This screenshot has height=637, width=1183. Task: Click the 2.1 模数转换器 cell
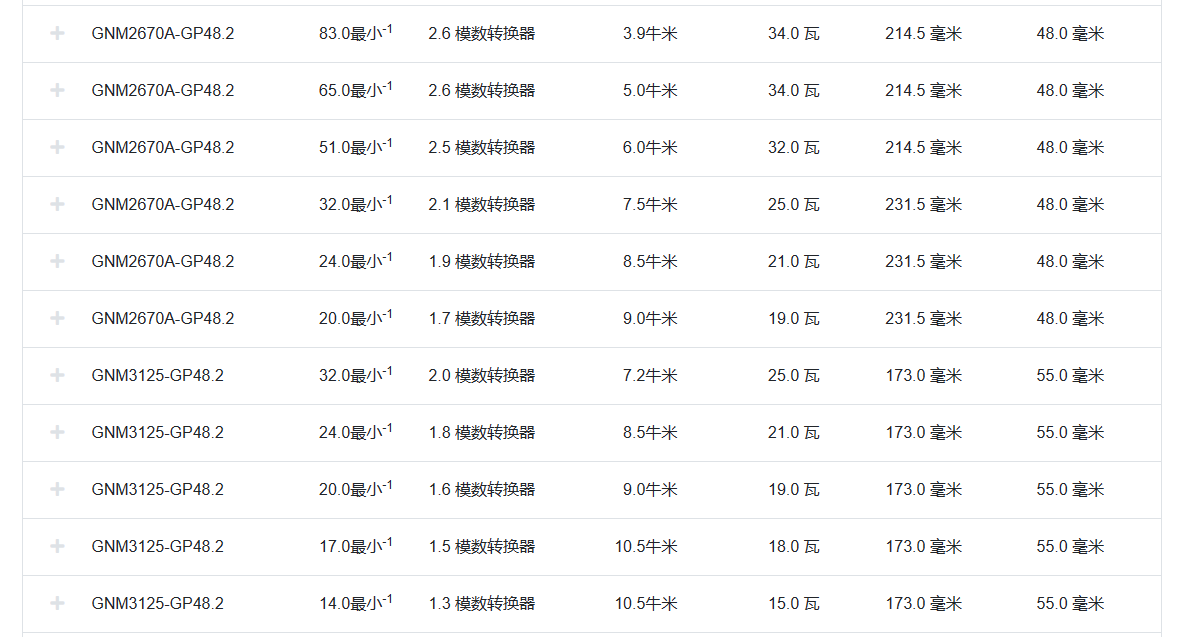tap(481, 205)
